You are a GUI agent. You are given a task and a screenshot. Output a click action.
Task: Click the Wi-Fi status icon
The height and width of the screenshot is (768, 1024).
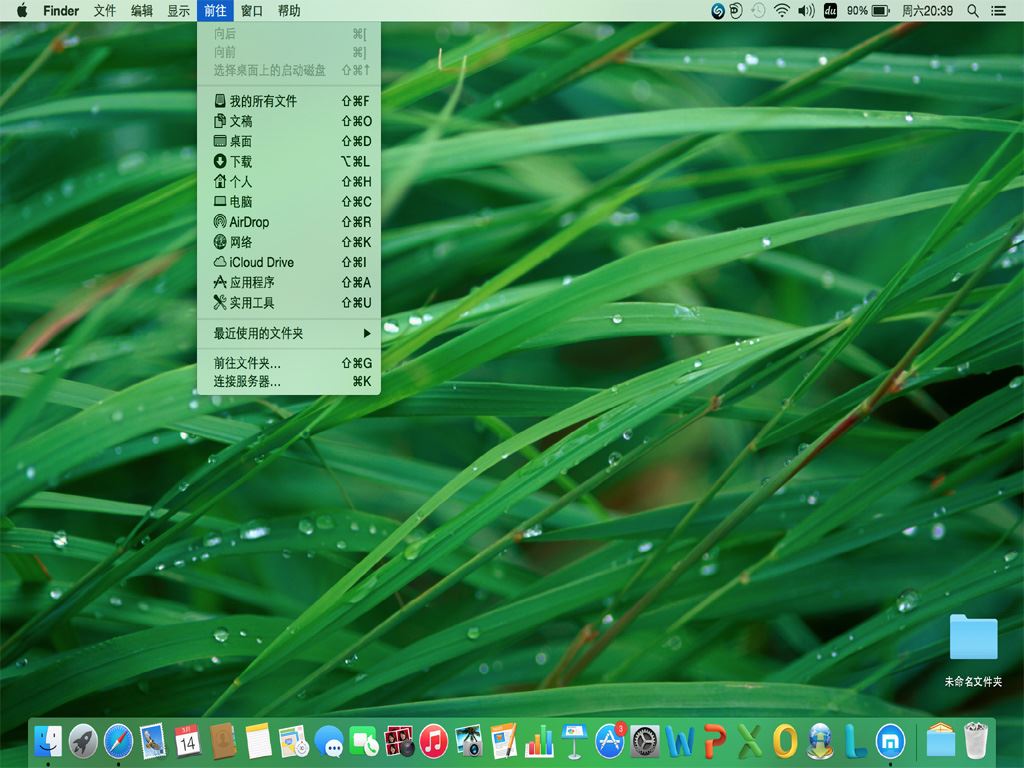click(780, 11)
